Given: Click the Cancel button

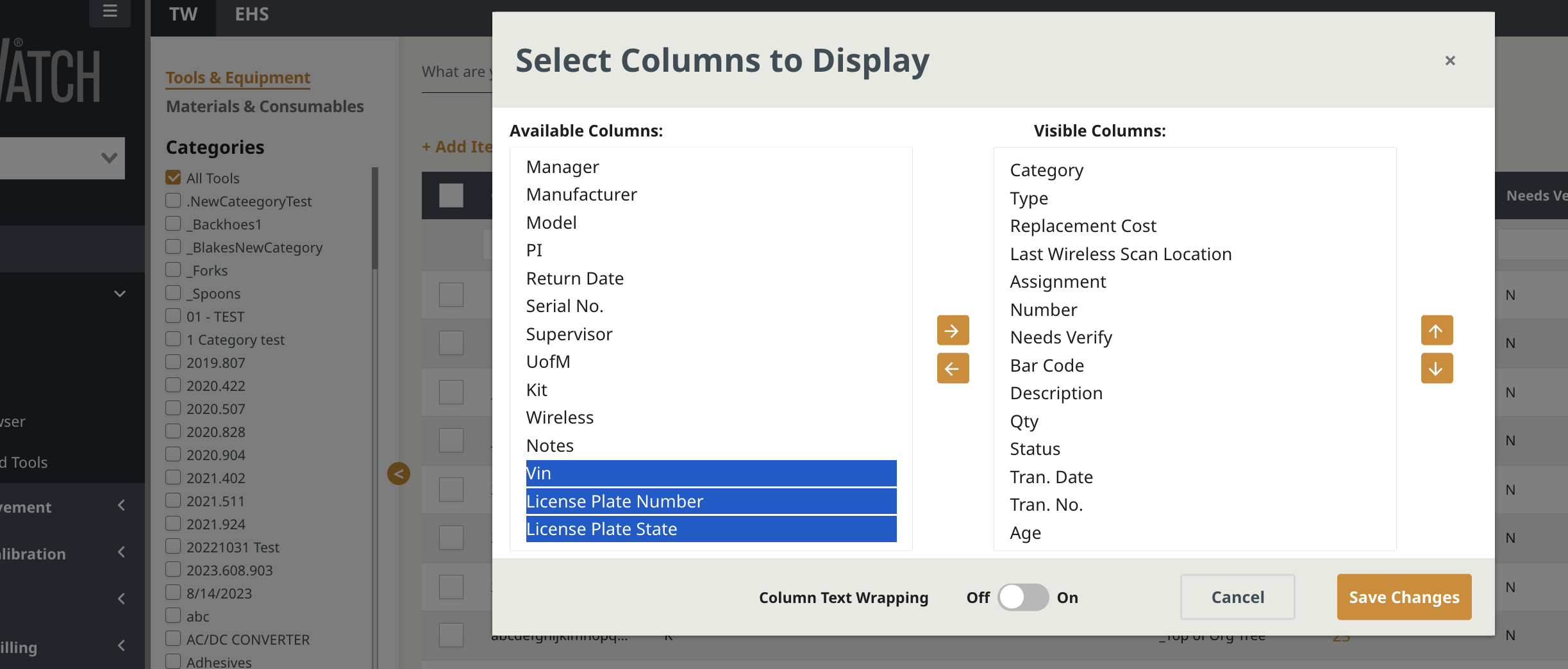Looking at the screenshot, I should pyautogui.click(x=1237, y=597).
